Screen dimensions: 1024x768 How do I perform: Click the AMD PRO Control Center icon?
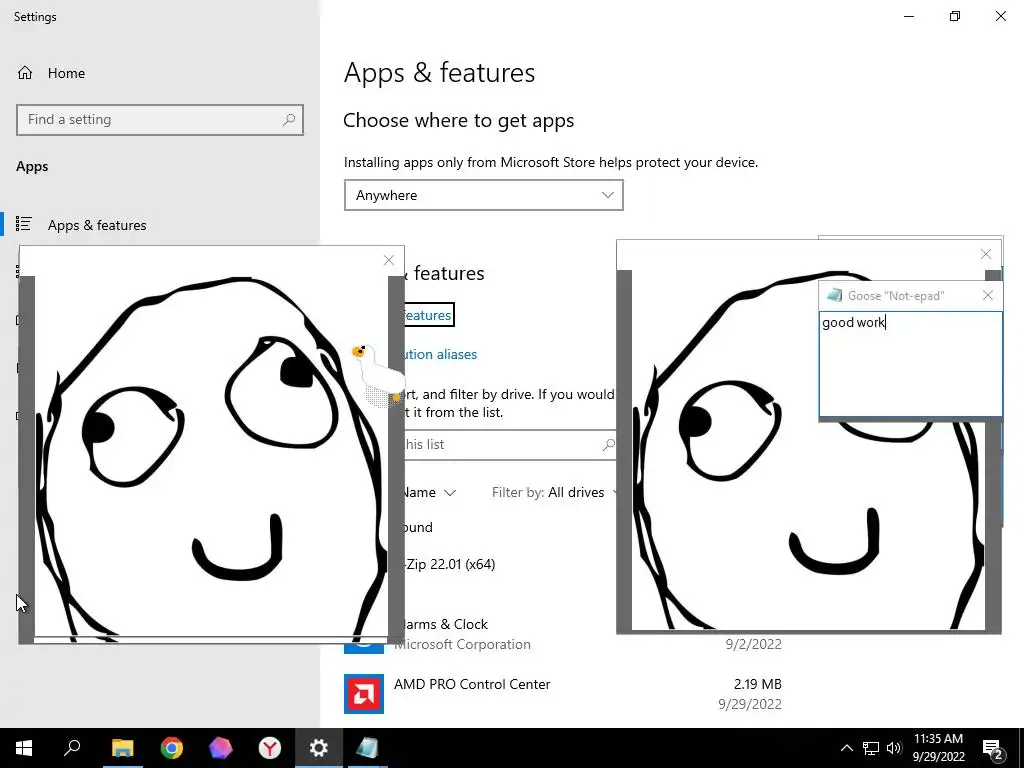tap(364, 694)
